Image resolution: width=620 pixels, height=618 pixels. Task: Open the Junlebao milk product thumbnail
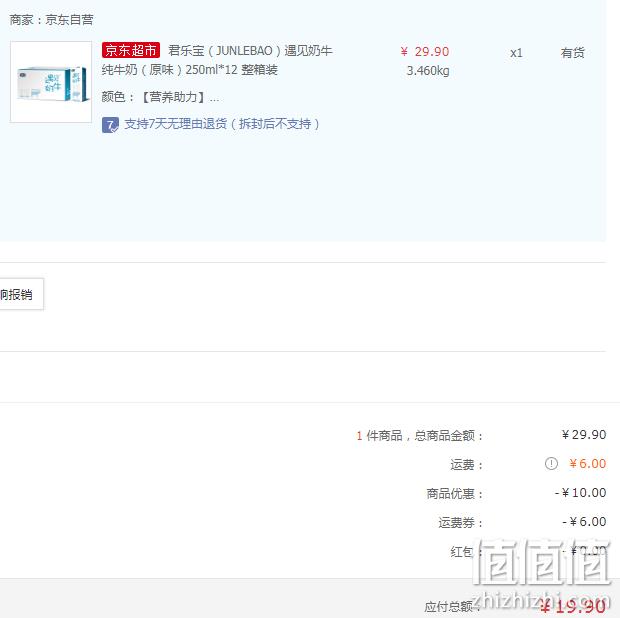51,82
